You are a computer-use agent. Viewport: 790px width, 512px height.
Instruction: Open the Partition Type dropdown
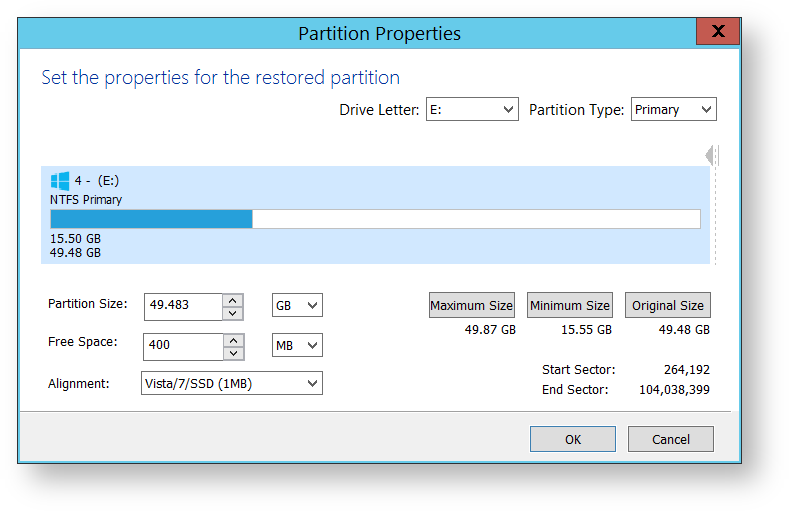tap(674, 109)
